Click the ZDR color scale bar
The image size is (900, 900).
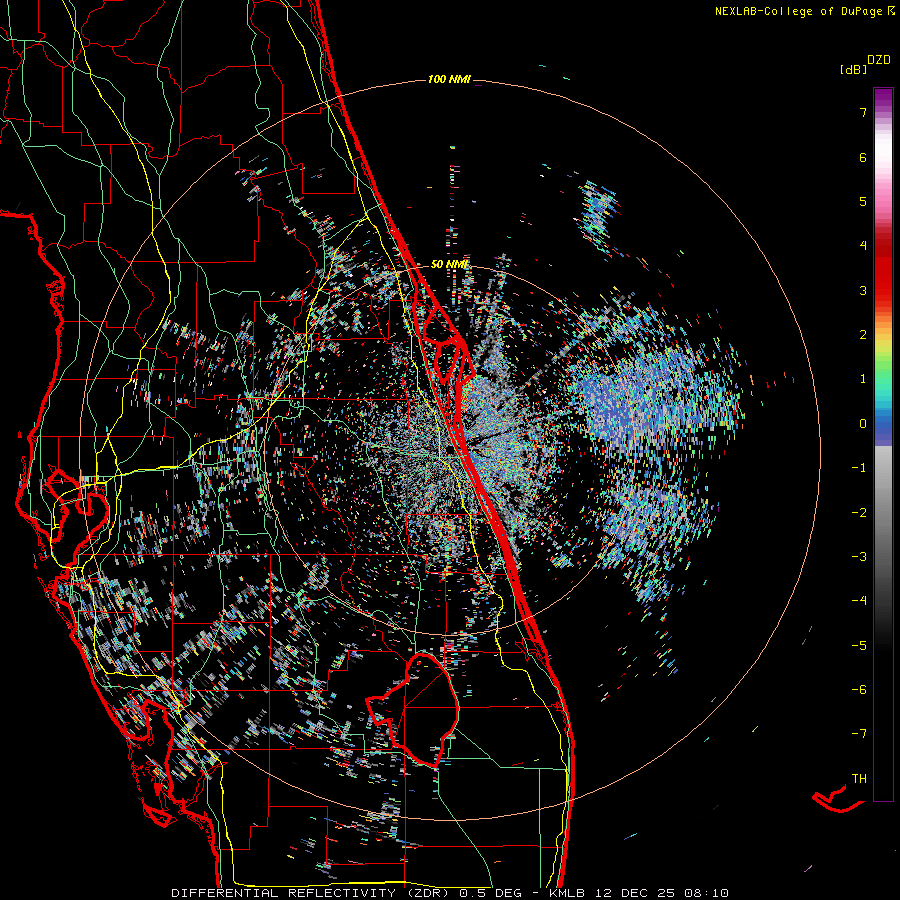tap(883, 444)
